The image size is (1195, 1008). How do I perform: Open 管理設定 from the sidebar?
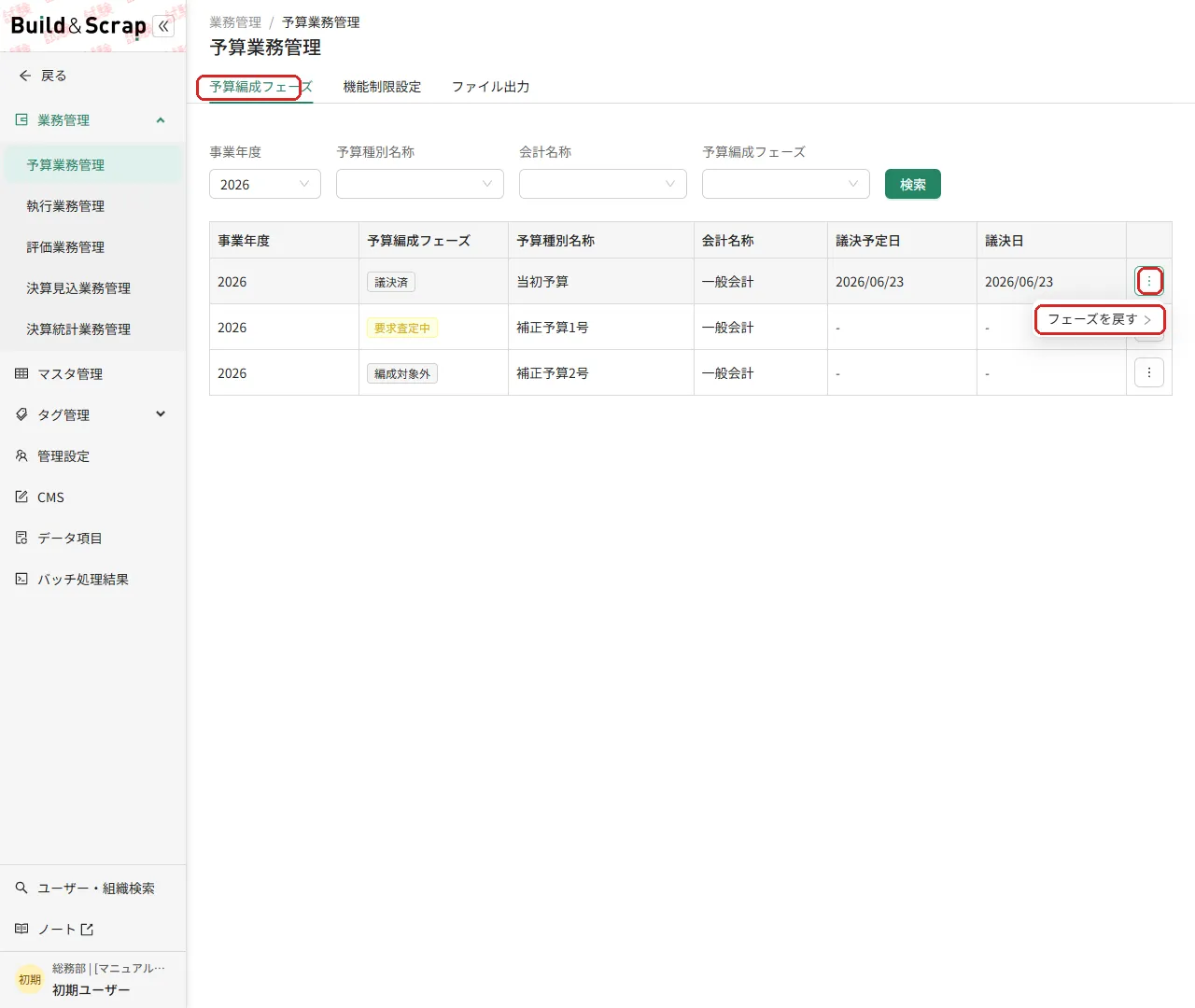tap(91, 455)
